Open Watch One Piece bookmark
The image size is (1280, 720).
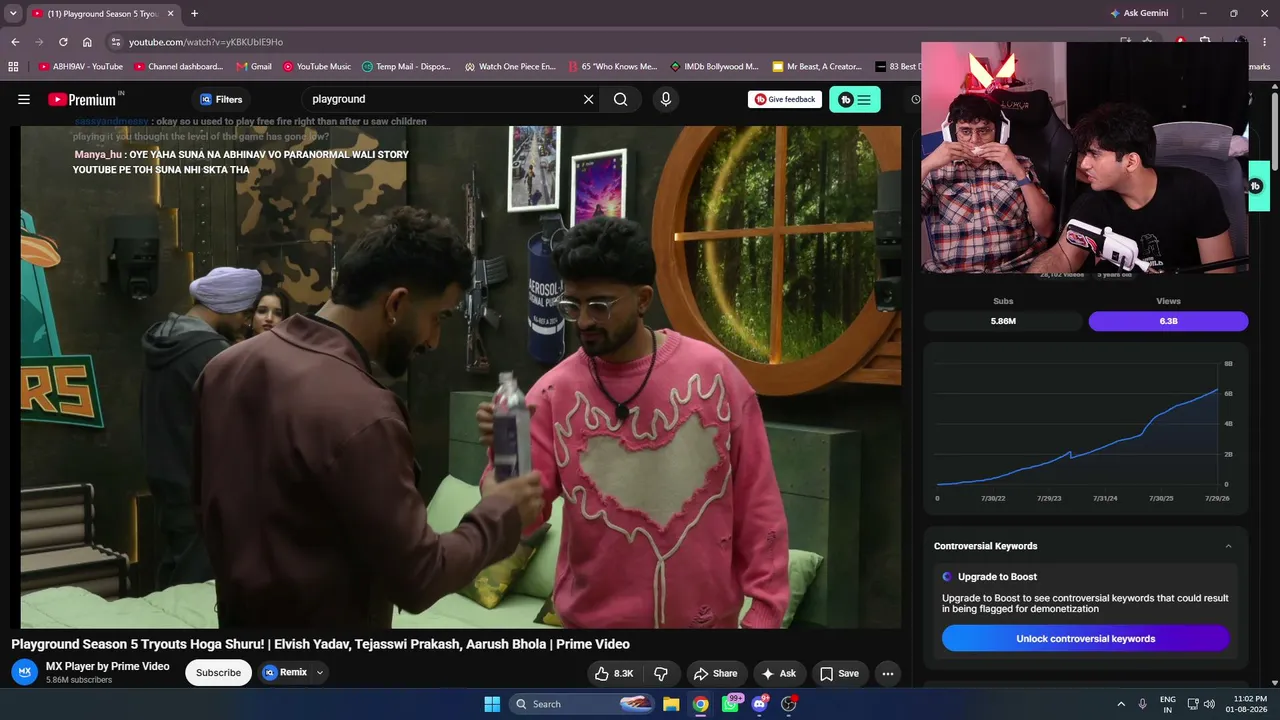[511, 67]
